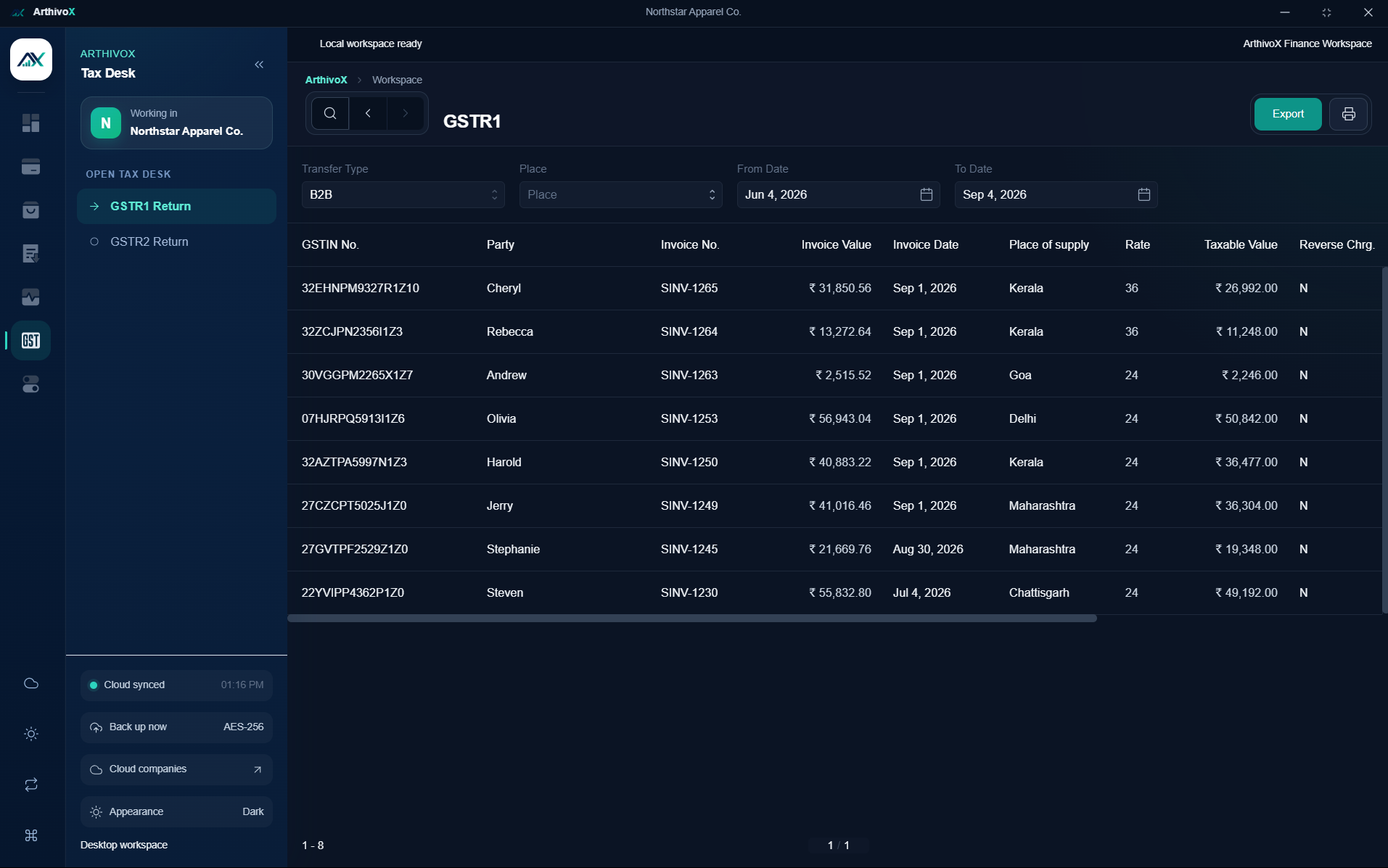Open the Transfer Type B2B dropdown
This screenshot has height=868, width=1388.
(403, 194)
